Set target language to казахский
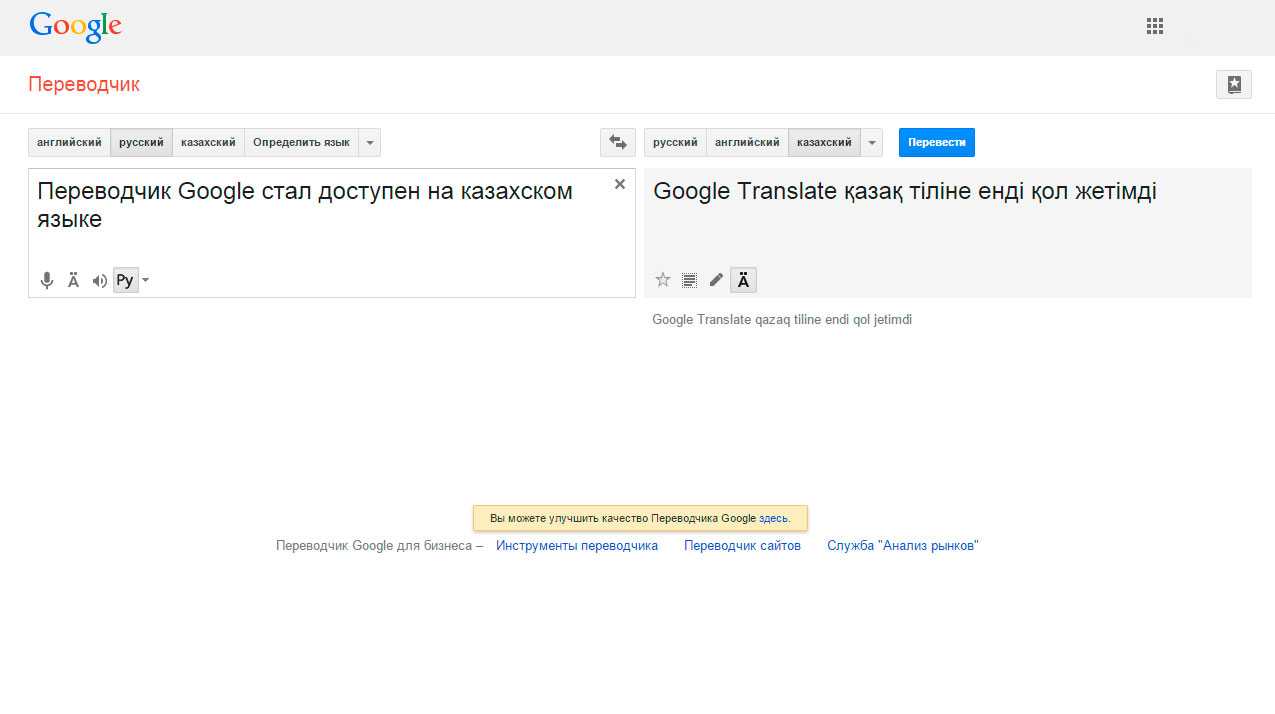The width and height of the screenshot is (1275, 714). 824,143
